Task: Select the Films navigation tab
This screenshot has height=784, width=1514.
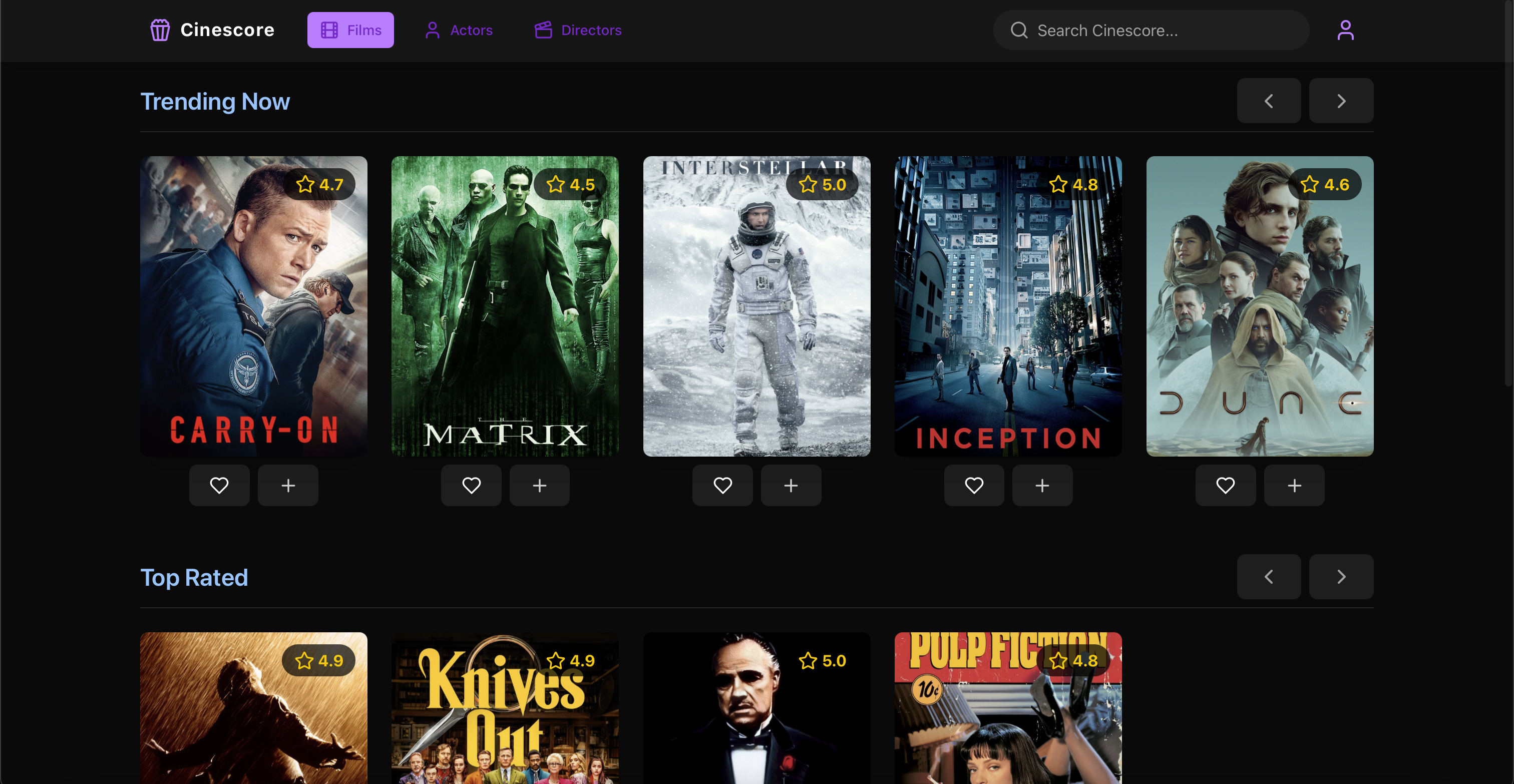Action: (x=350, y=30)
